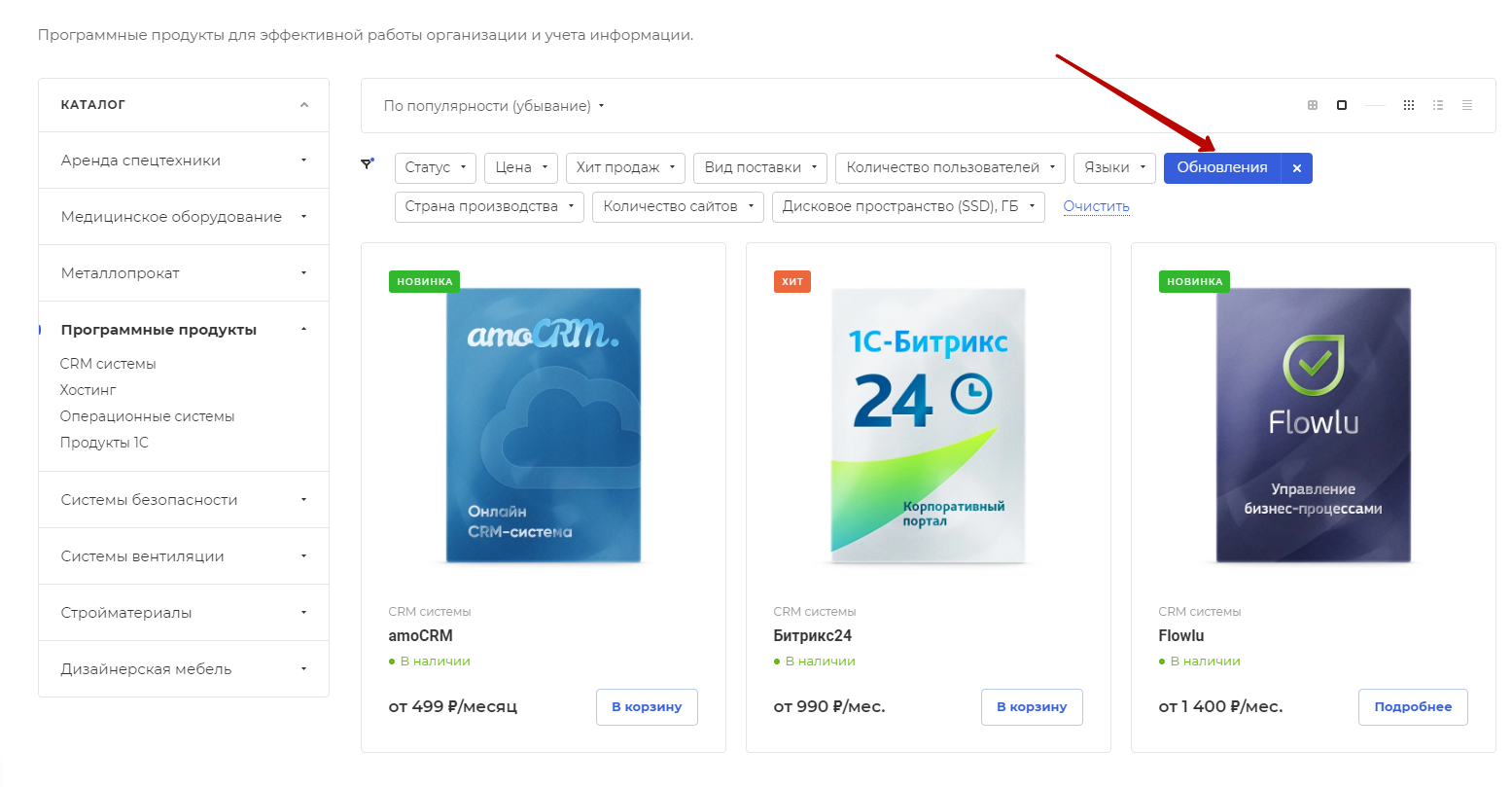Collapse the КАТАЛОГ panel chevron
The height and width of the screenshot is (787, 1512).
(304, 105)
